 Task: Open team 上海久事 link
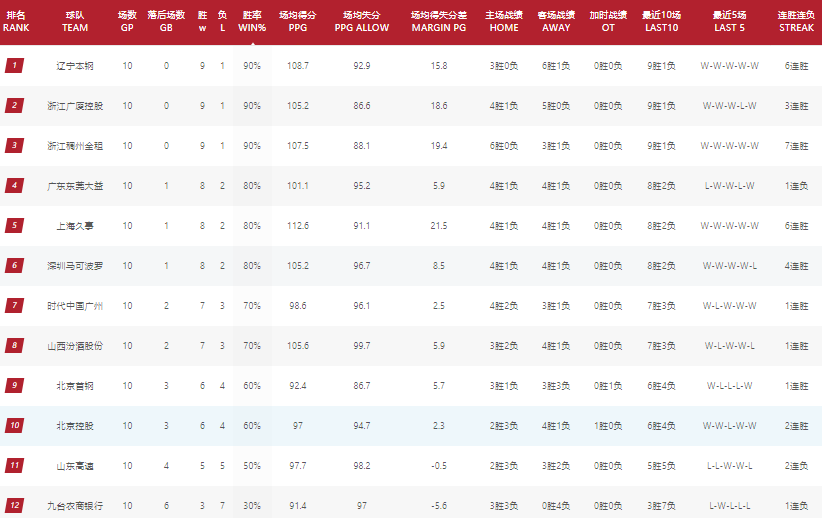coord(75,226)
